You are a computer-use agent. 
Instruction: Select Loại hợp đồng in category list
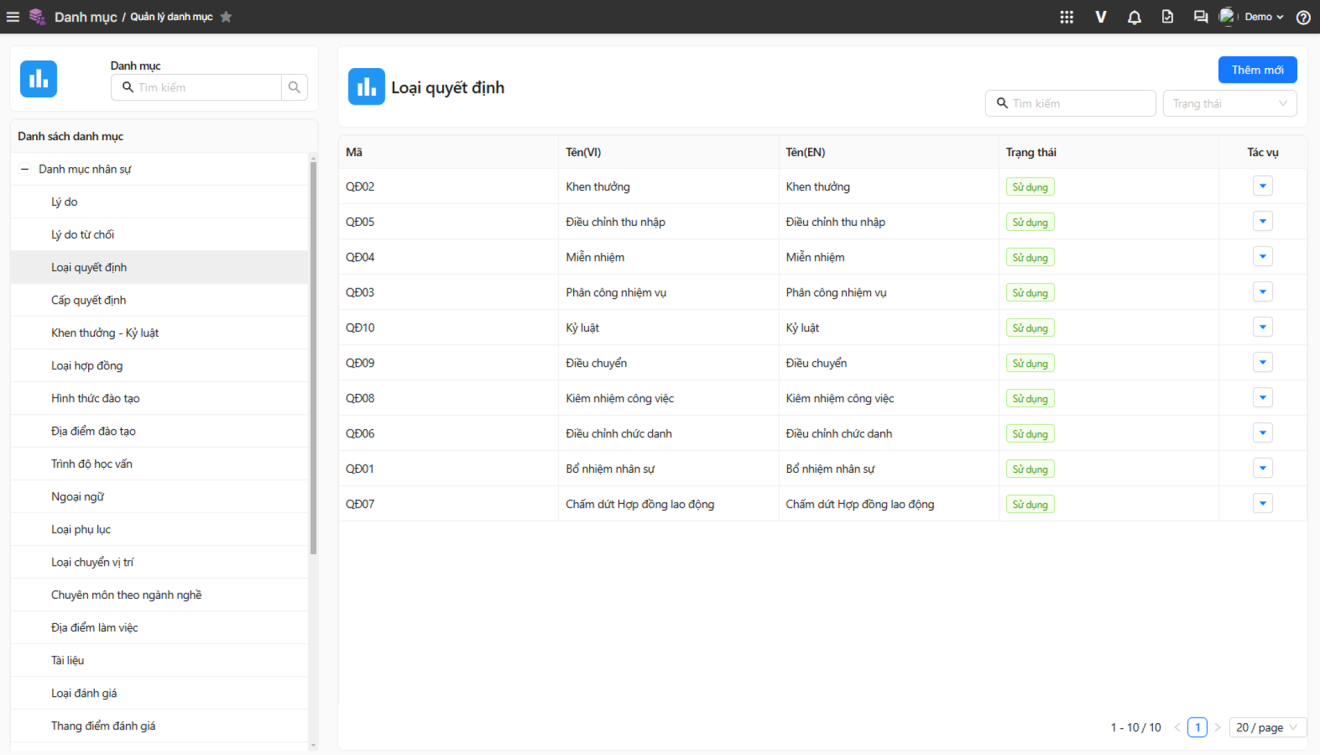(x=87, y=366)
